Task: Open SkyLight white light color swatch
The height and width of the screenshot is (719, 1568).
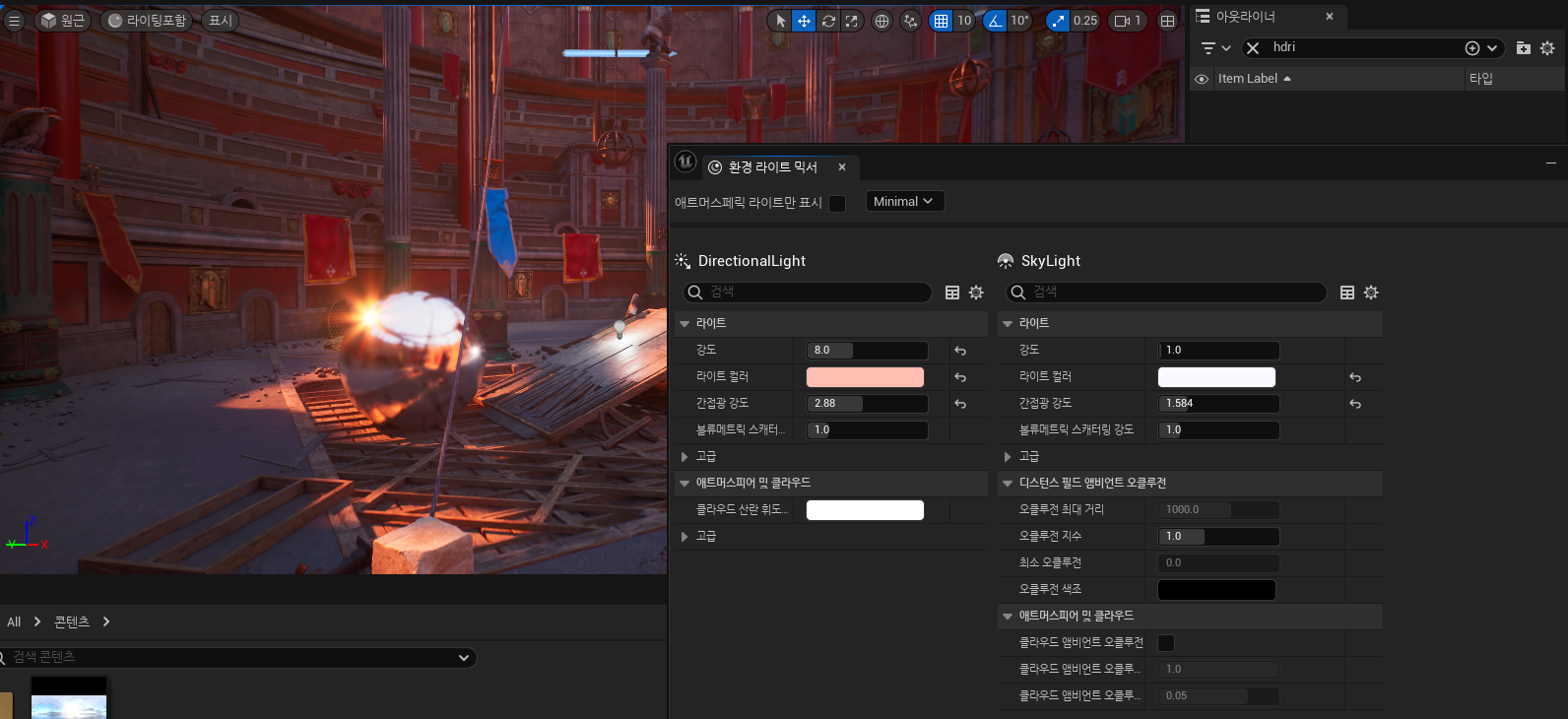Action: (1216, 377)
